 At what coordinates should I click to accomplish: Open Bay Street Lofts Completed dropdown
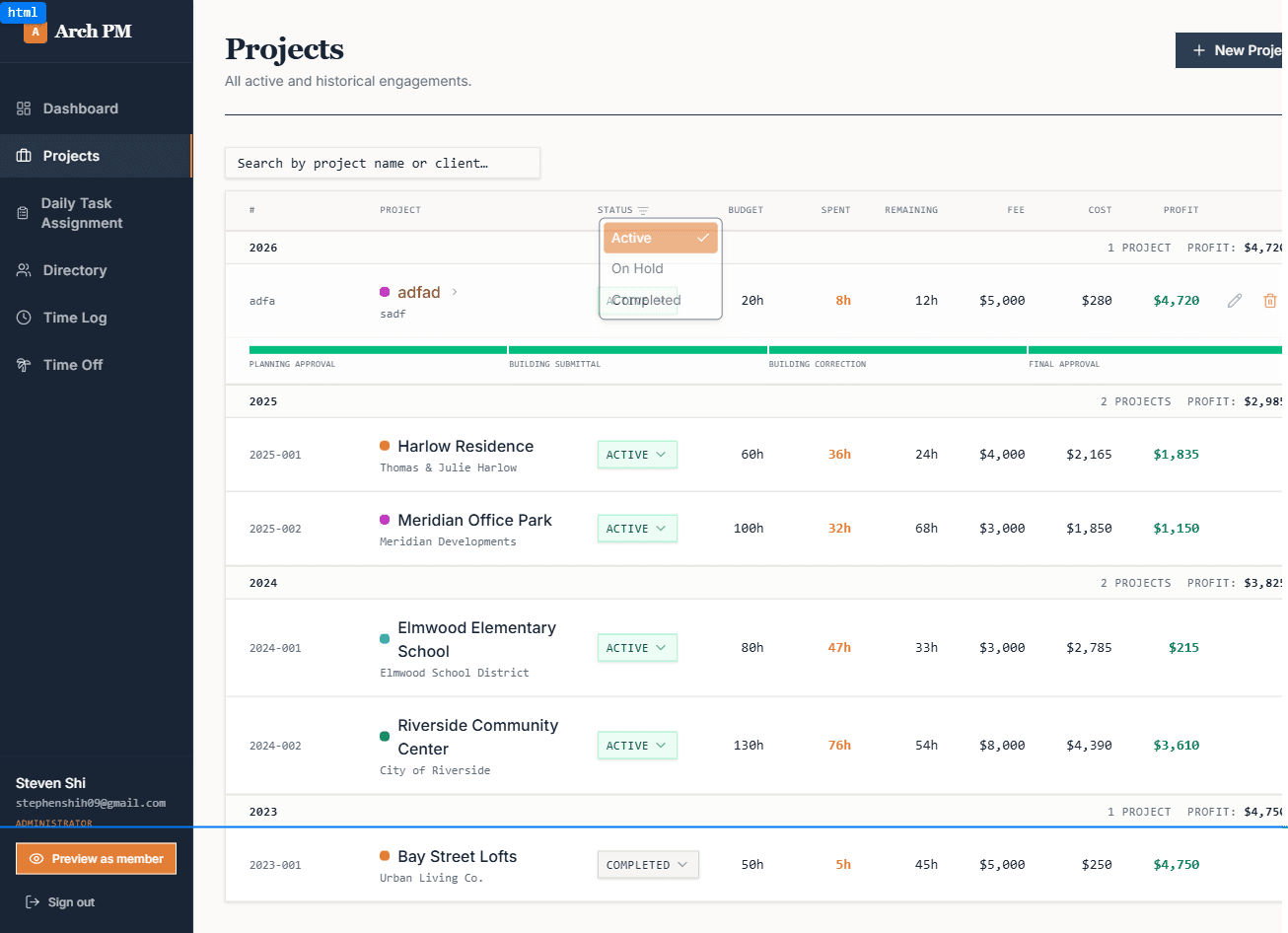click(x=648, y=865)
